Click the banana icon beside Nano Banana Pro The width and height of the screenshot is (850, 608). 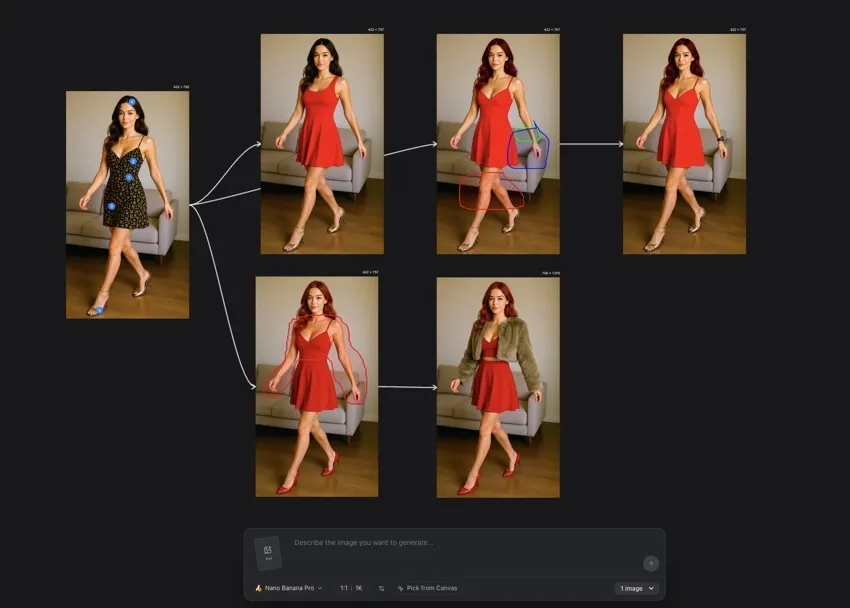260,588
